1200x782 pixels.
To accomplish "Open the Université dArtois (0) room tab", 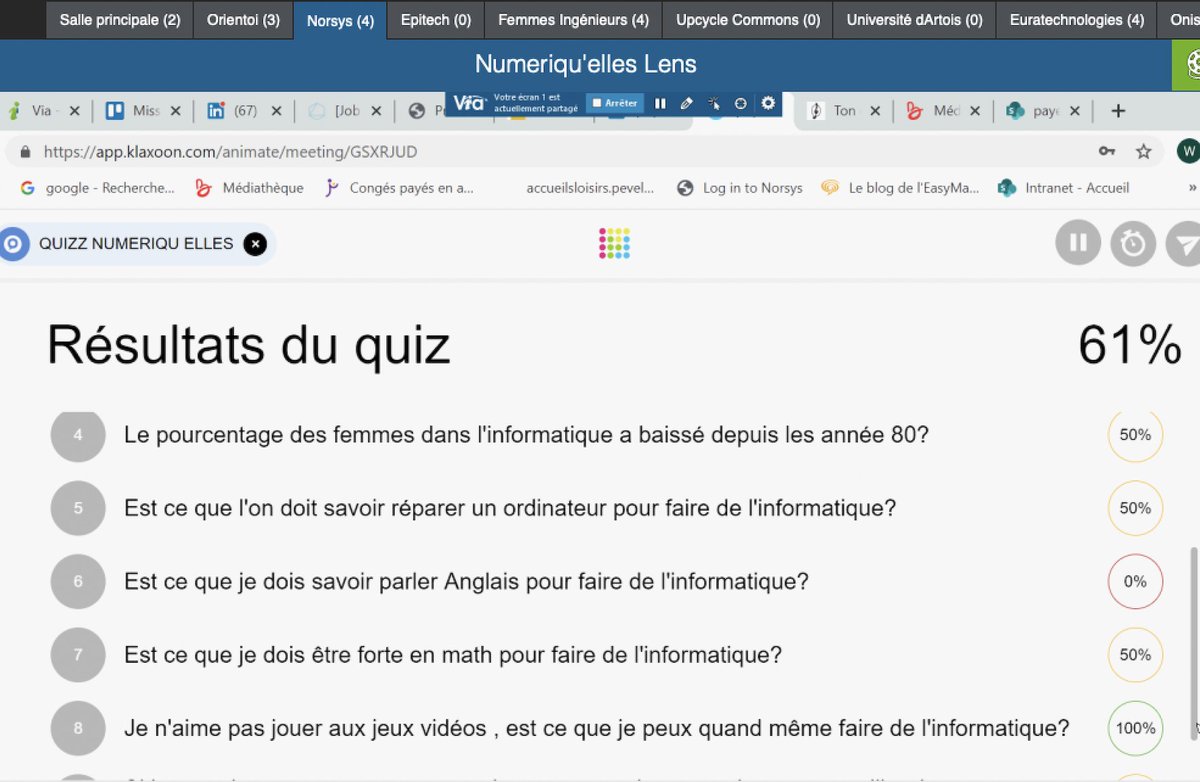I will coord(914,19).
